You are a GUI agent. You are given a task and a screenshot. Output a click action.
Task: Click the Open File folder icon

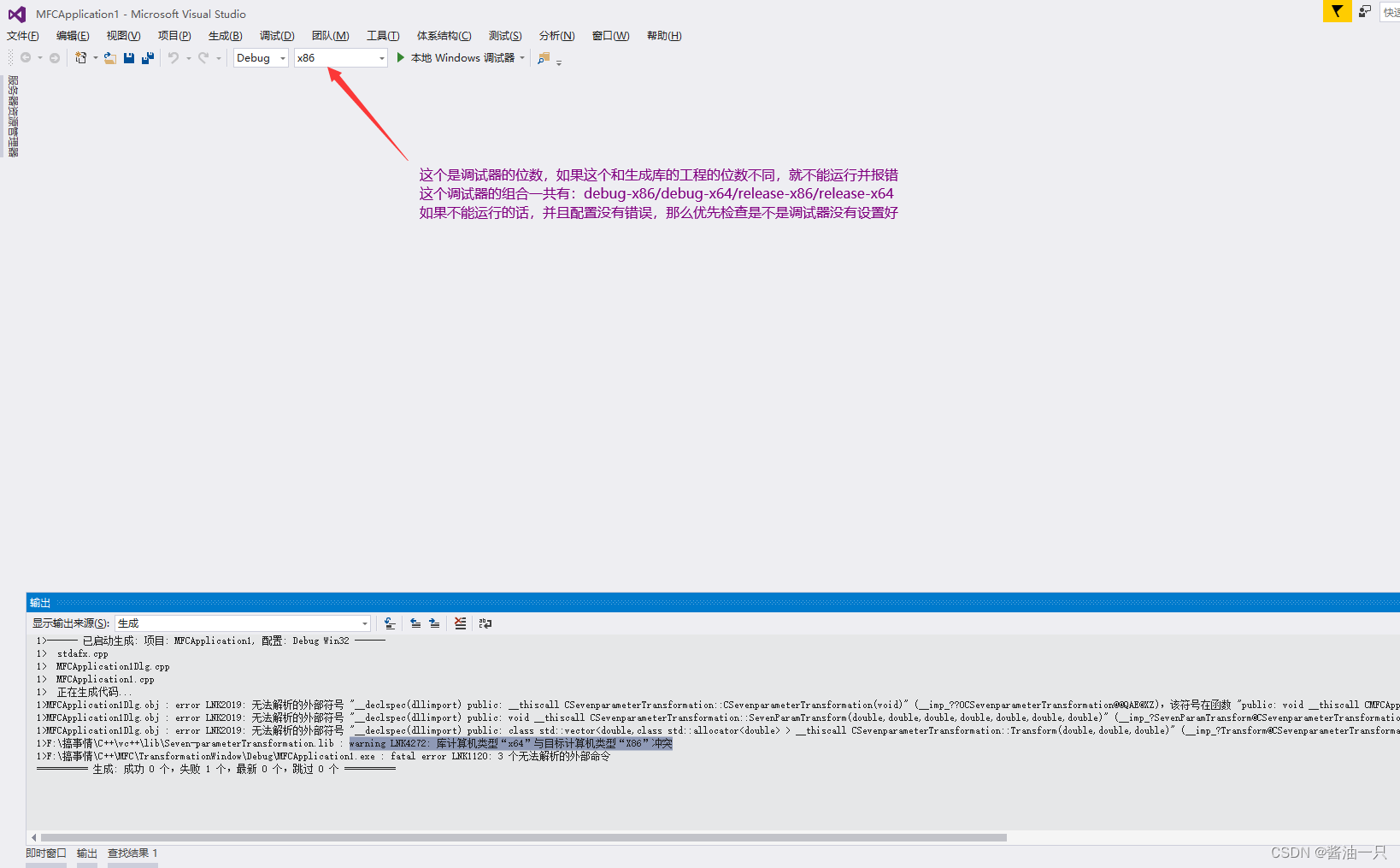click(x=110, y=58)
